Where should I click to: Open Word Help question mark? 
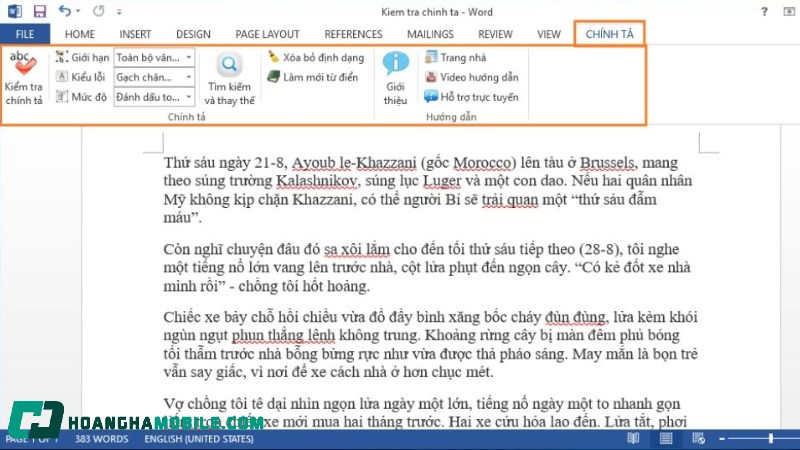click(764, 11)
